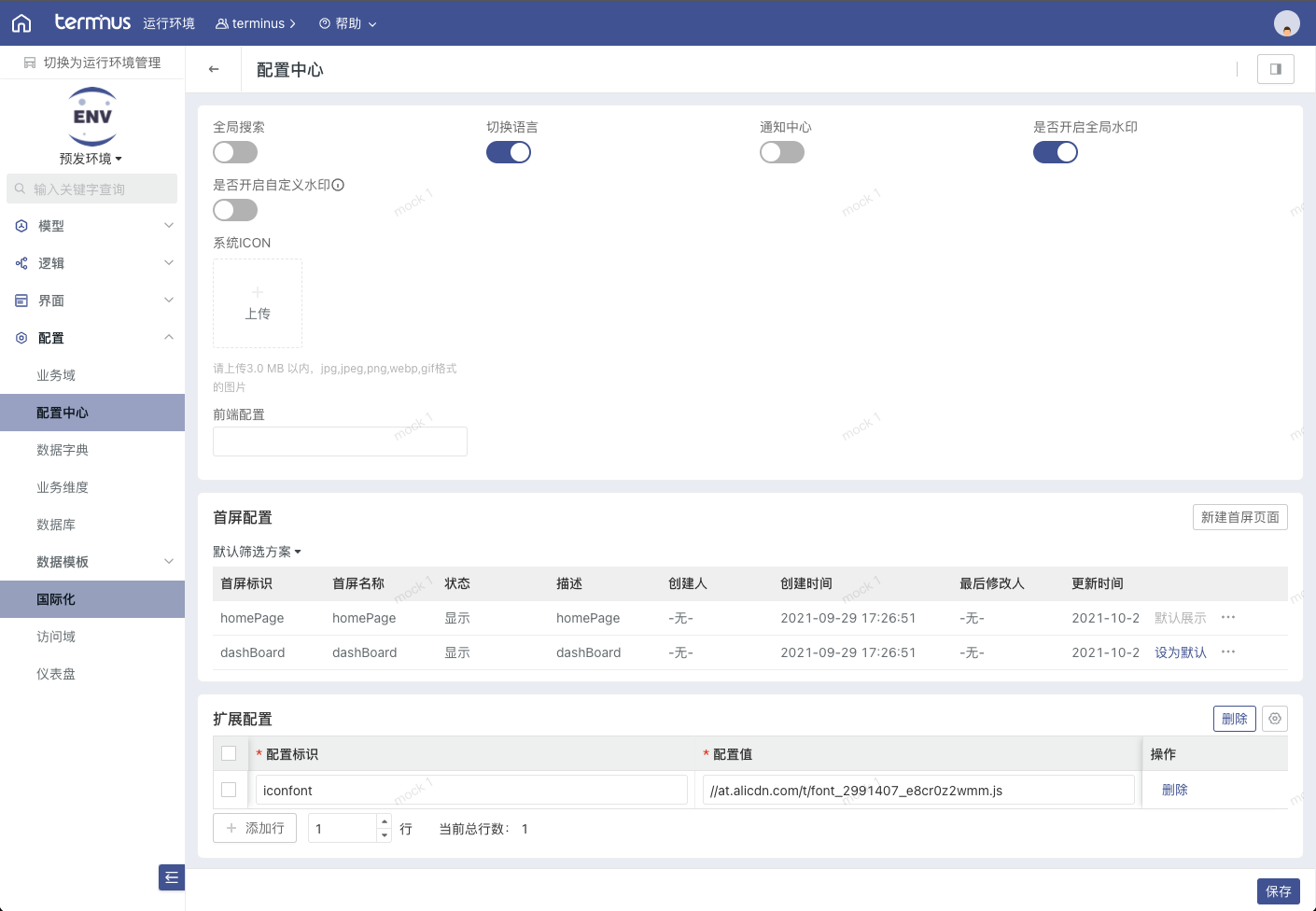The height and width of the screenshot is (911, 1316).
Task: Click 保存 to save configuration
Action: pos(1279,891)
